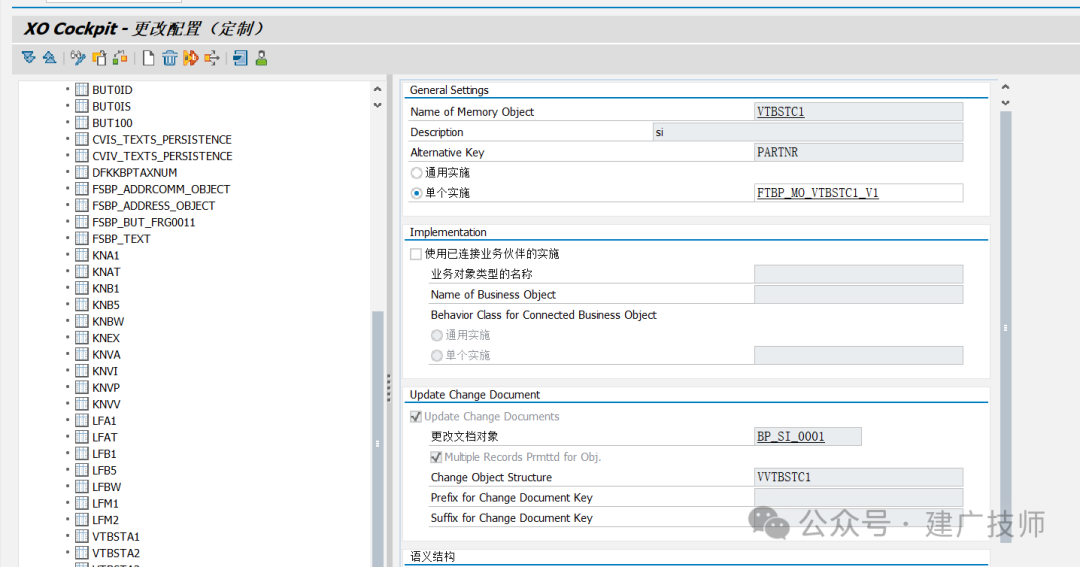Click the orange arrow activation icon

(x=191, y=58)
